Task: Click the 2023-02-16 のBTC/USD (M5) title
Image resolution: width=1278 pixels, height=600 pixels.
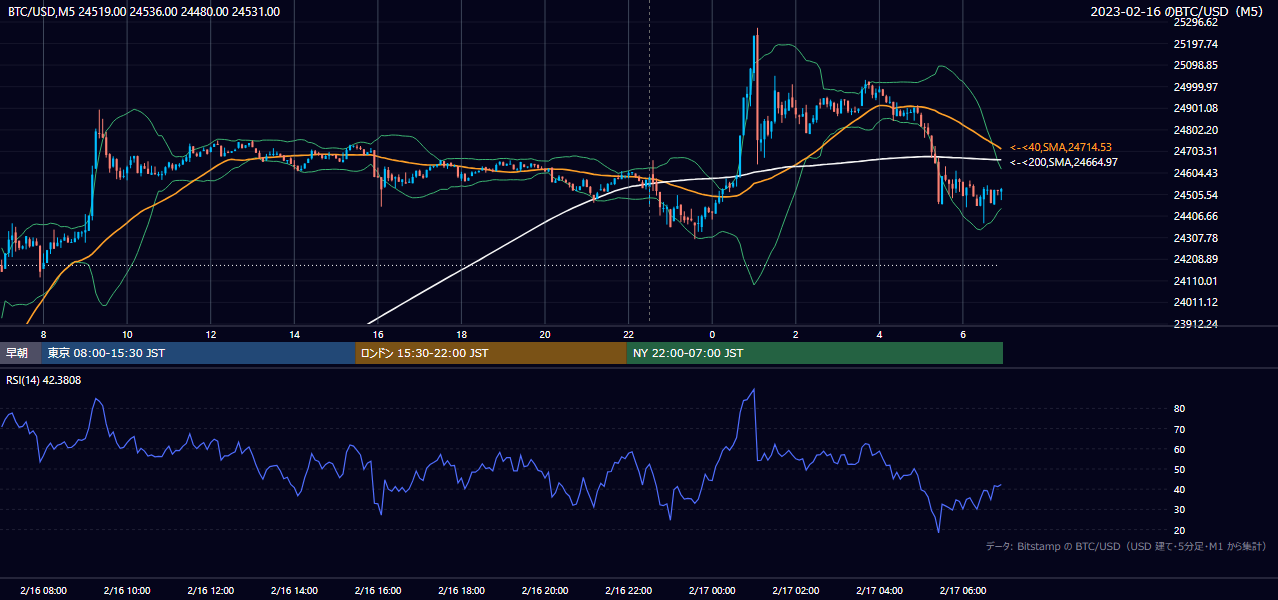Action: click(1179, 12)
